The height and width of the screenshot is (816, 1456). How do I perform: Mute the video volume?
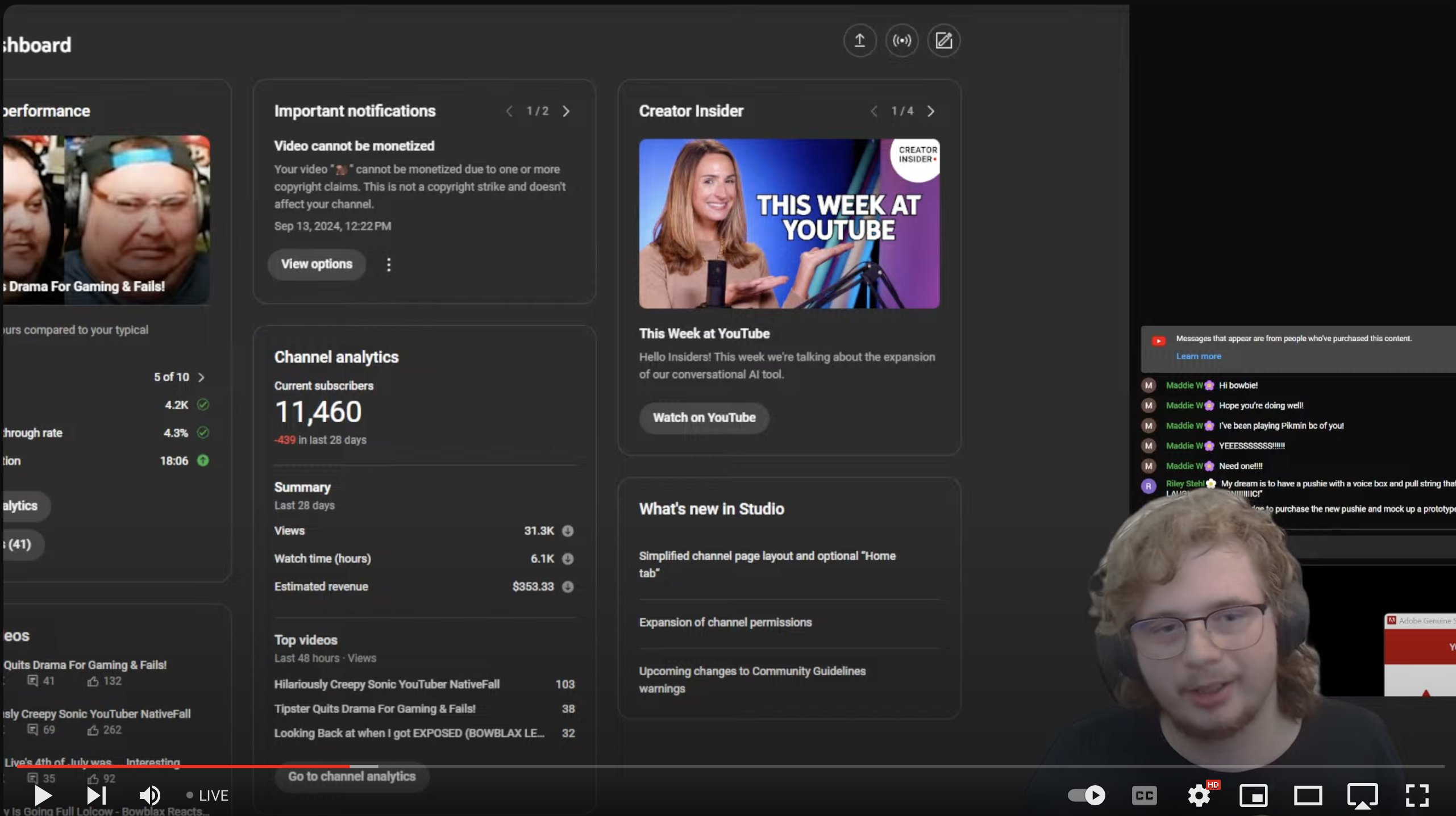coord(149,795)
